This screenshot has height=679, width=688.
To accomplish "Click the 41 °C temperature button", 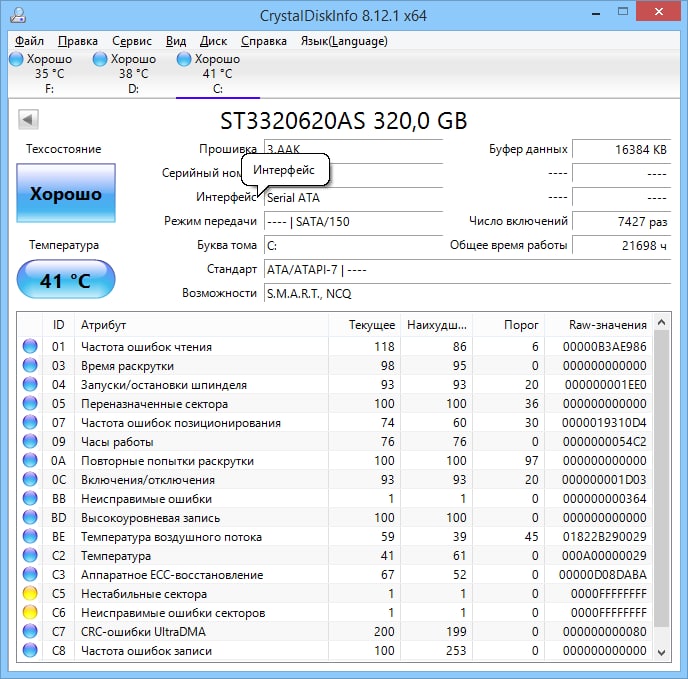I will pyautogui.click(x=66, y=280).
